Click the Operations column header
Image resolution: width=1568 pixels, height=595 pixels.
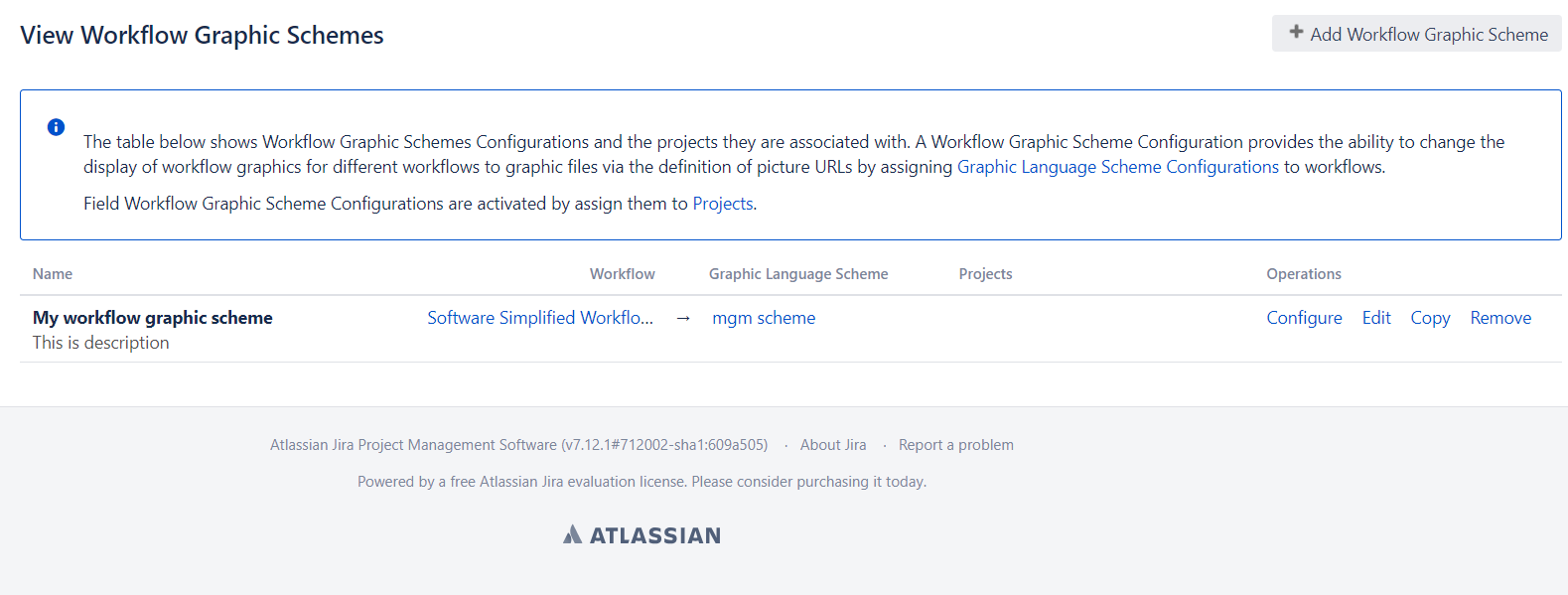pos(1303,274)
